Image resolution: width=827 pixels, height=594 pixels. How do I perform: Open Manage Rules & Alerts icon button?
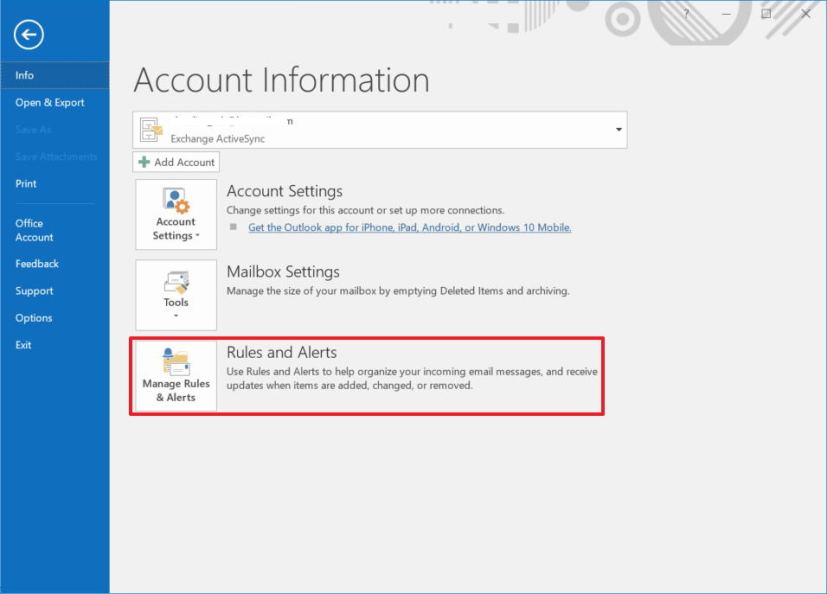pos(176,376)
